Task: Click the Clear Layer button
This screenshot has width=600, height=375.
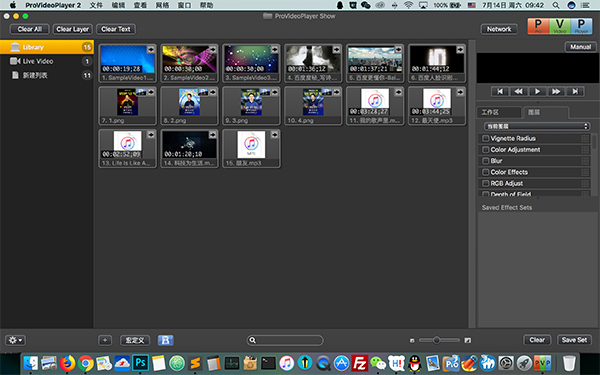Action: 72,29
